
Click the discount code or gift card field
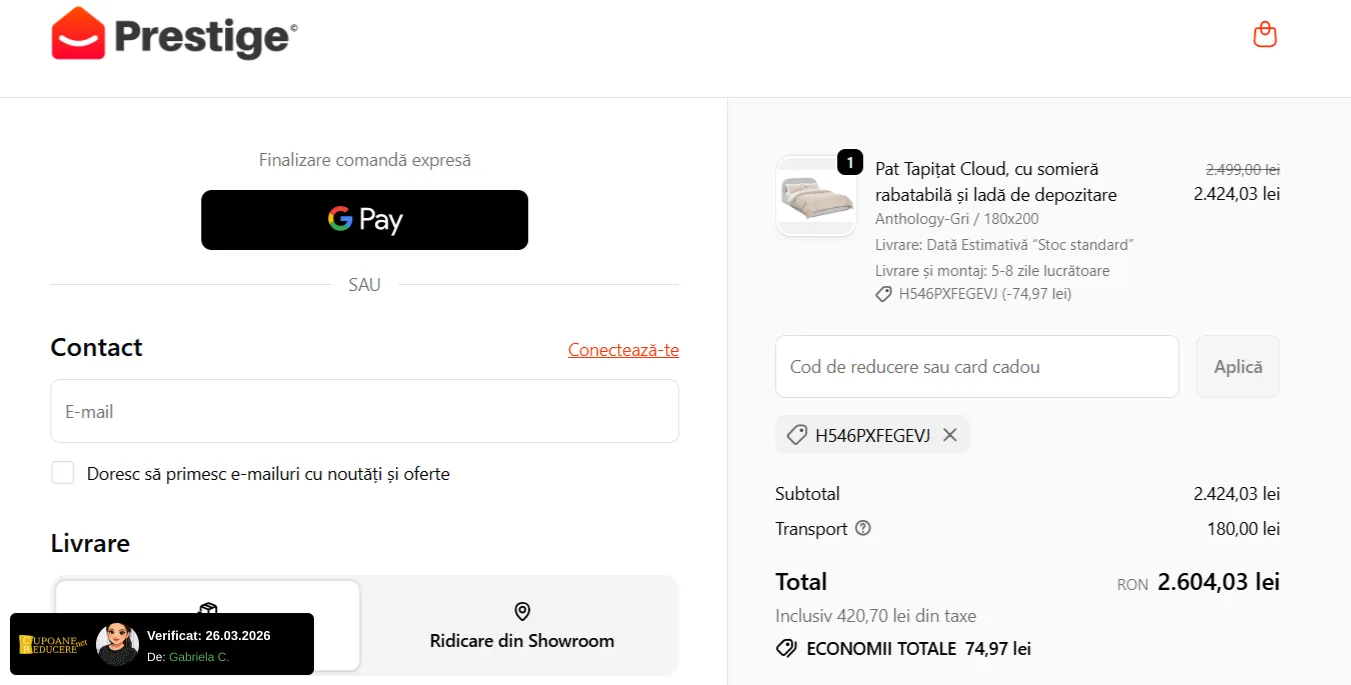[976, 367]
